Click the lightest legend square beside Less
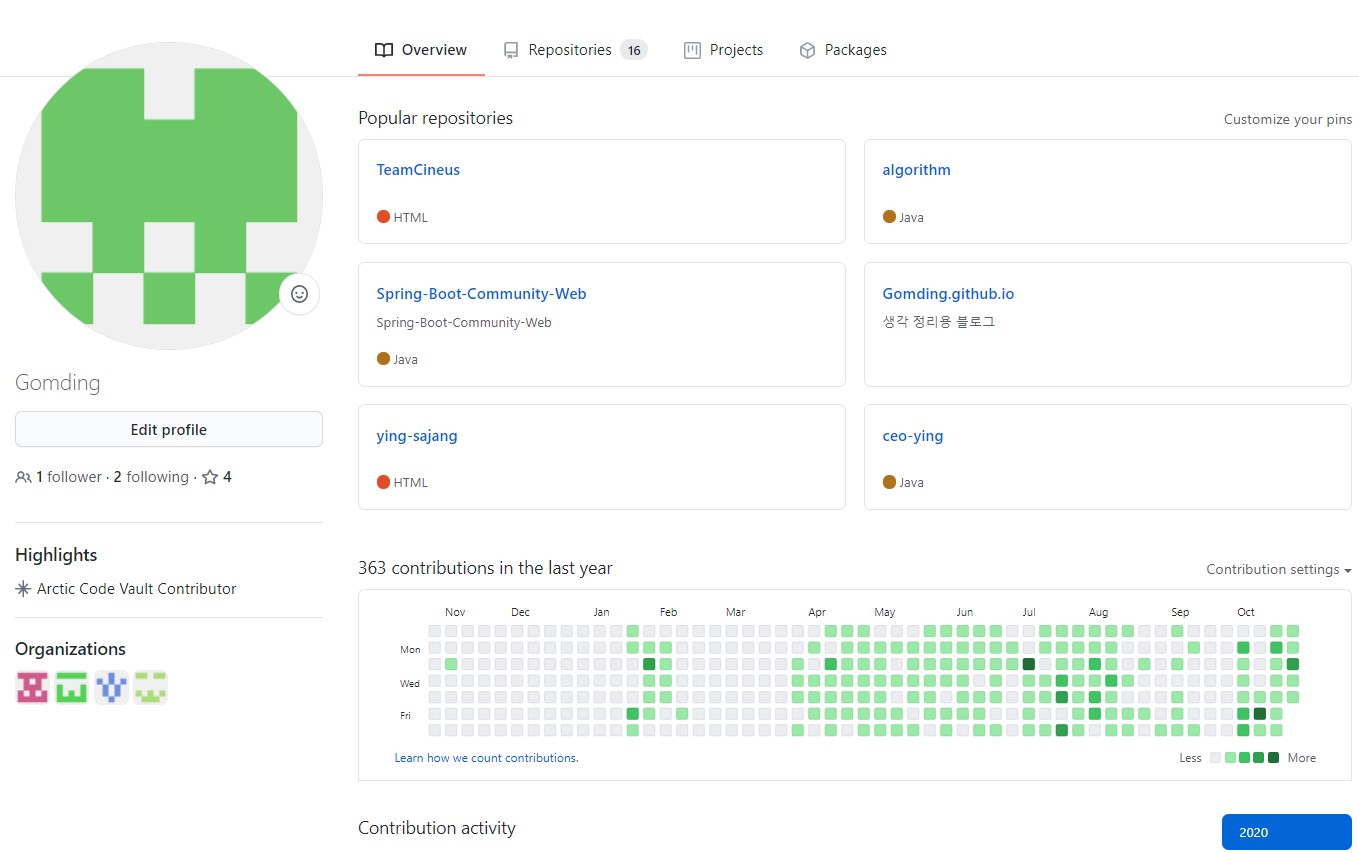1359x853 pixels. click(1215, 758)
